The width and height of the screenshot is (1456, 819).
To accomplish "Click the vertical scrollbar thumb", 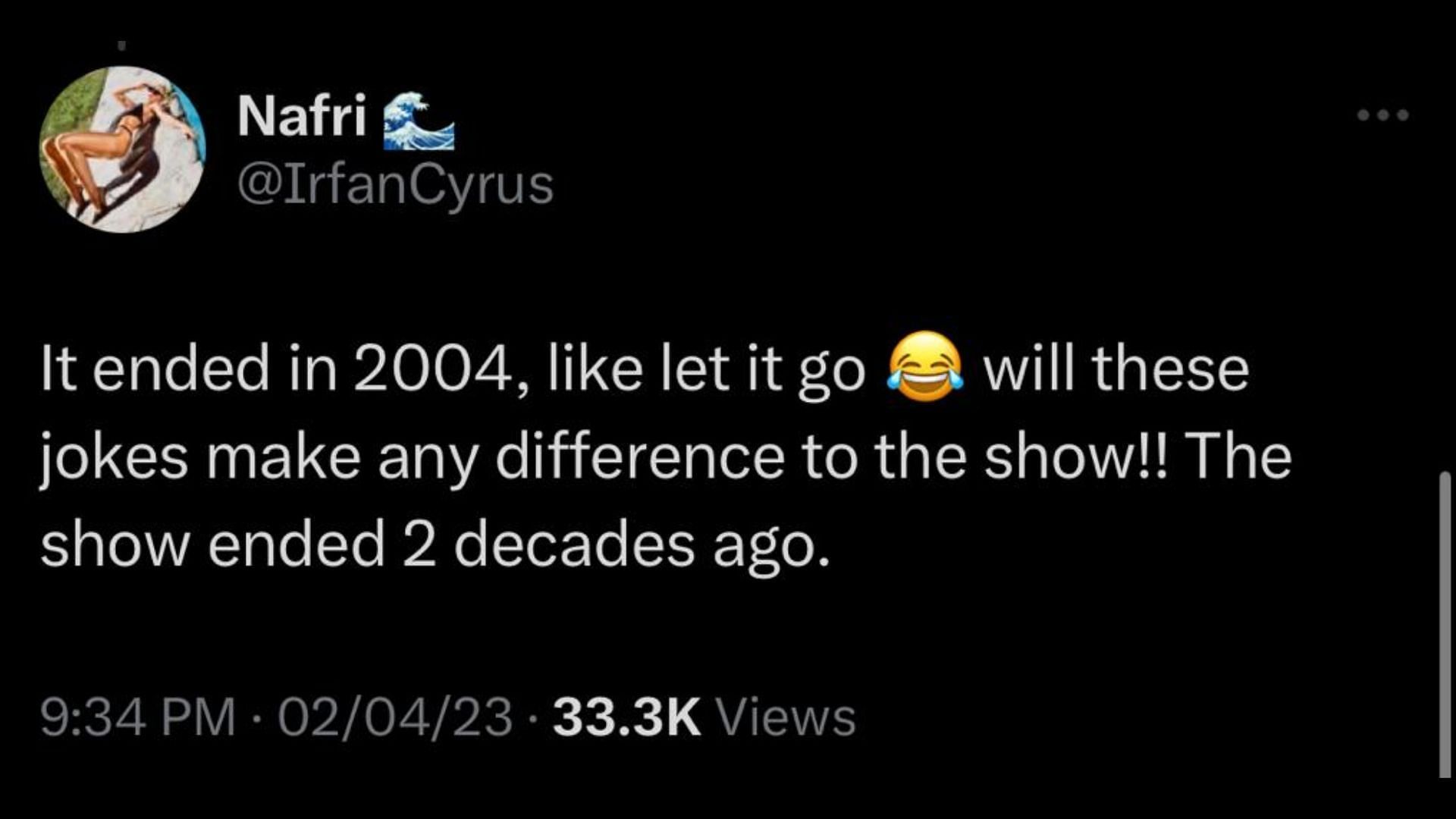I will (x=1445, y=625).
